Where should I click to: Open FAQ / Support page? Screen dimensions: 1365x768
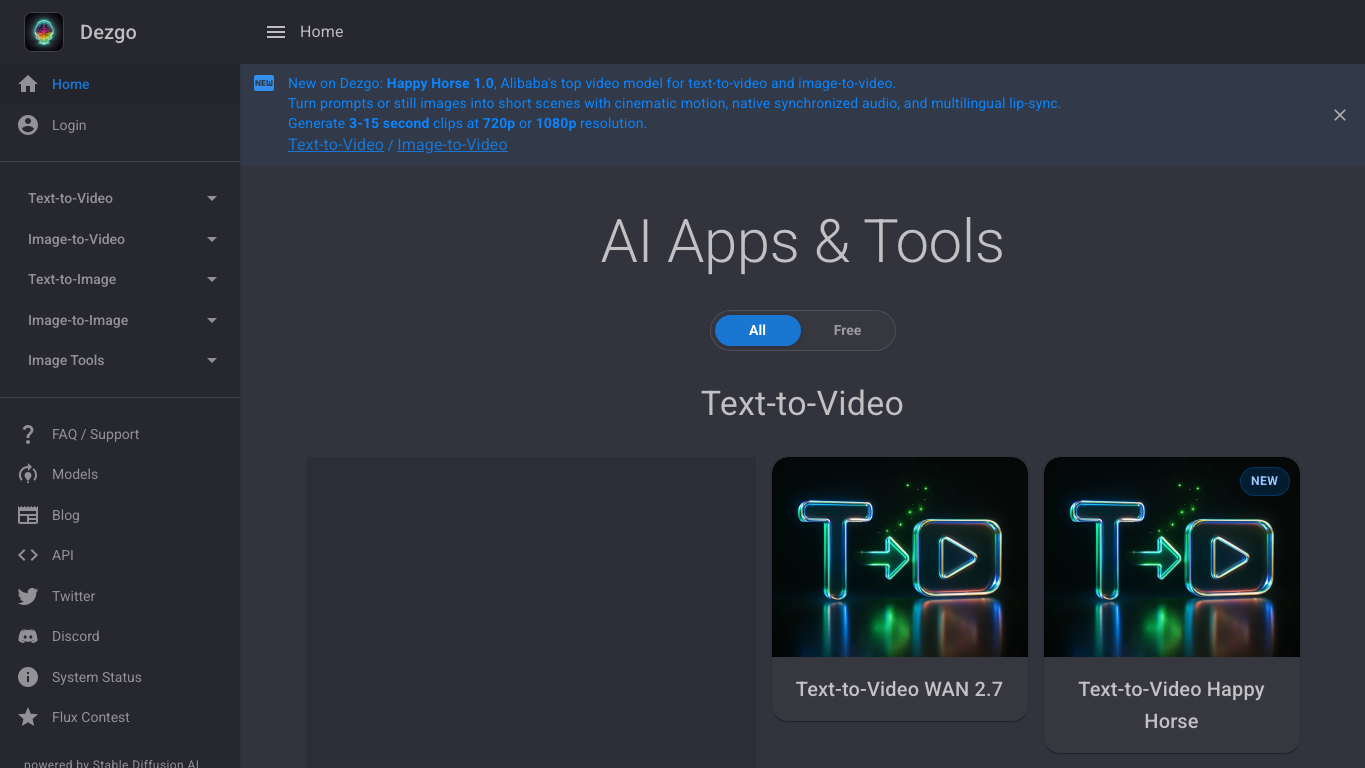[x=120, y=434]
